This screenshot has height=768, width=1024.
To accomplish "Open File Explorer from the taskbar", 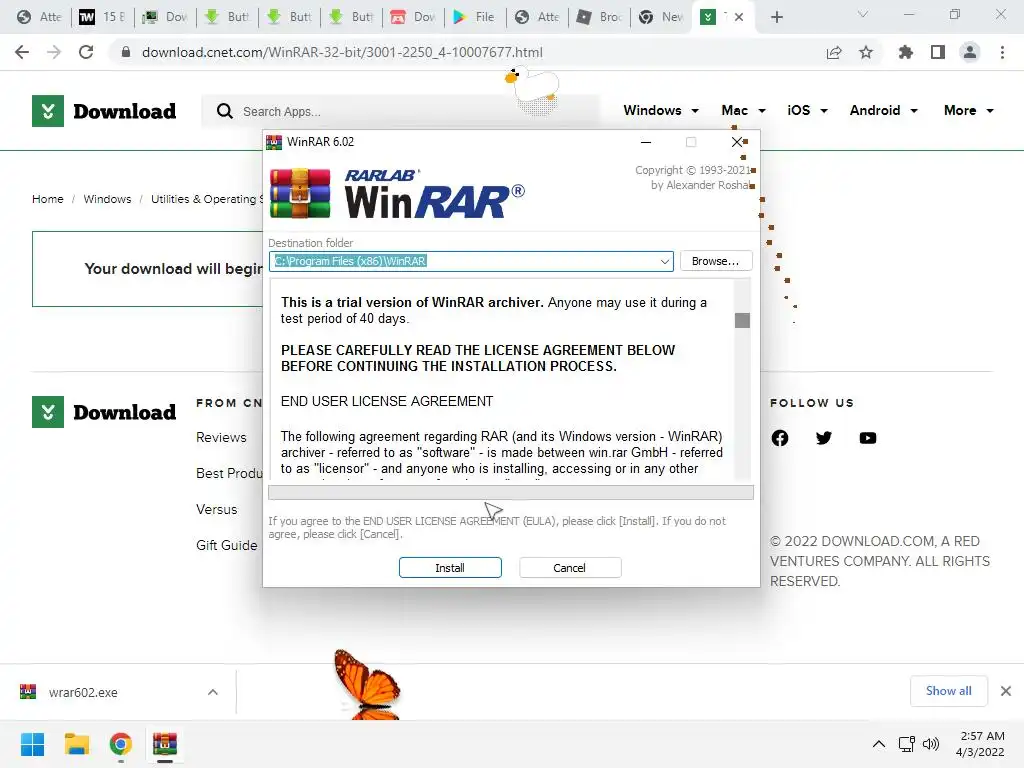I will [x=77, y=744].
